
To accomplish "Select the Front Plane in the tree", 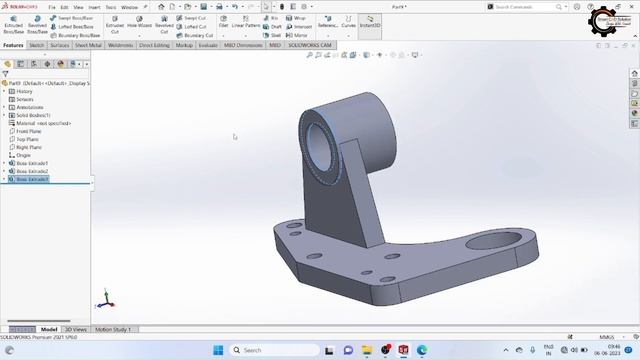I will 25,131.
